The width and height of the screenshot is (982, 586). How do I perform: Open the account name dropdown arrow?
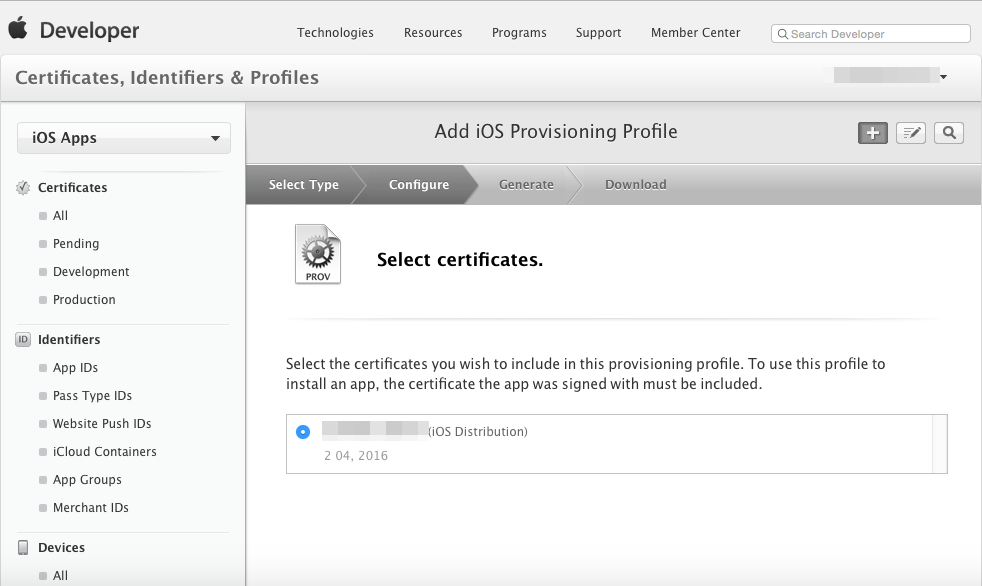[943, 77]
